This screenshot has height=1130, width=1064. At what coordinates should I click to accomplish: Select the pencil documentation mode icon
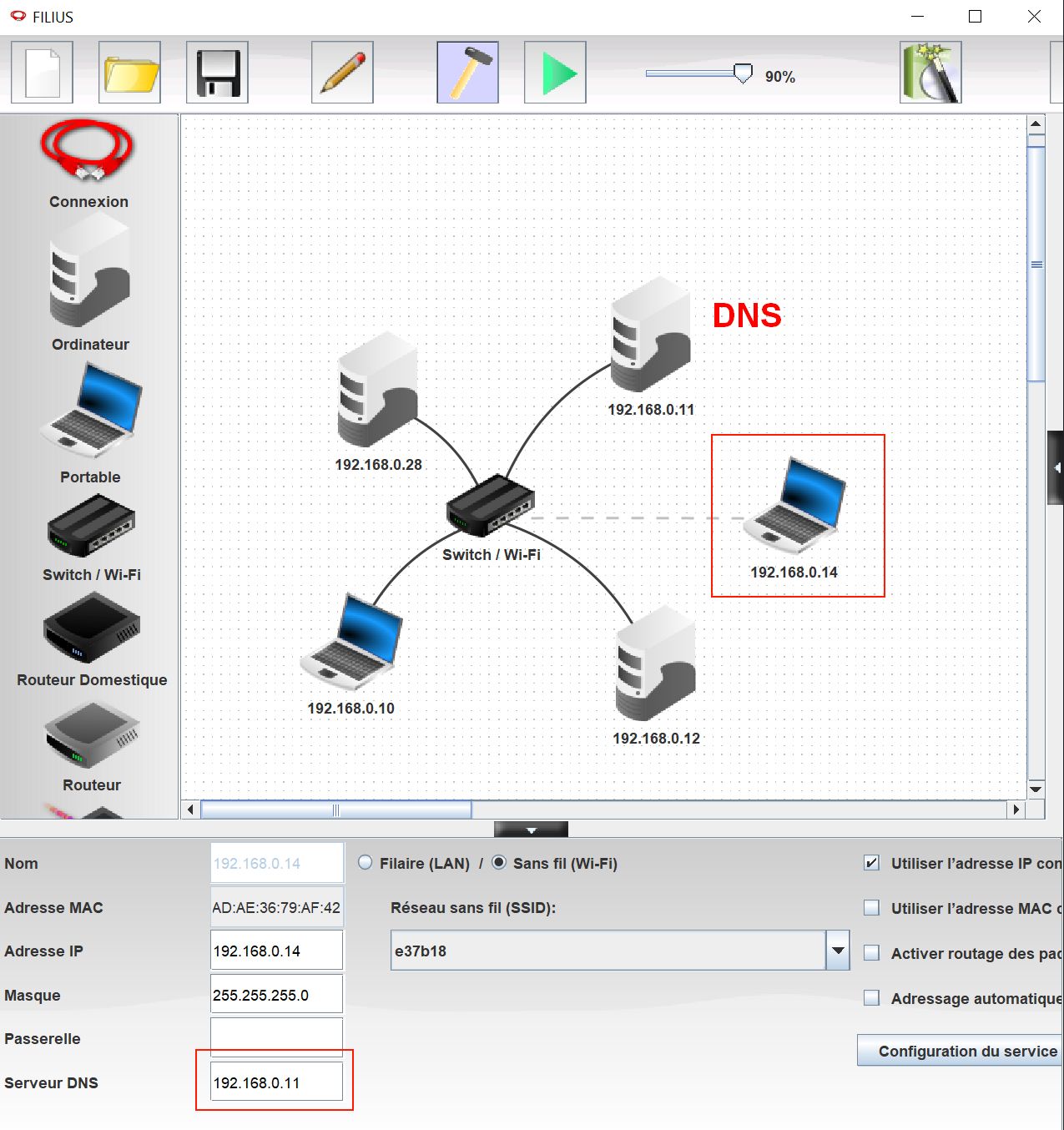[x=342, y=73]
